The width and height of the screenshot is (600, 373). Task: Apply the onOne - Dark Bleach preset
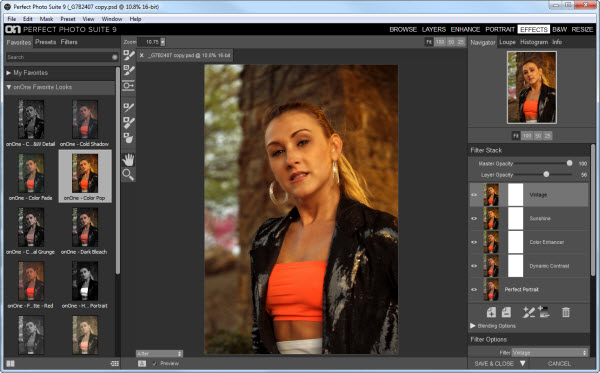point(85,231)
